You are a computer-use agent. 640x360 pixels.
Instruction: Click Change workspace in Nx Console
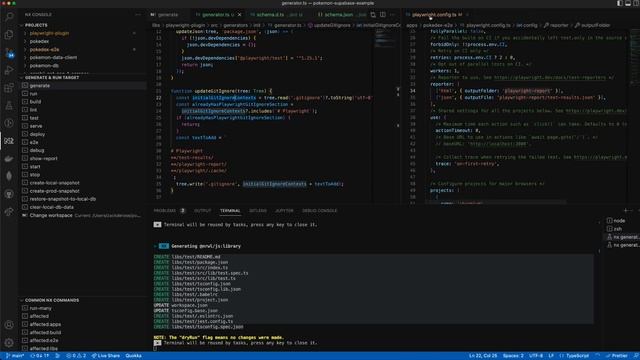51,216
